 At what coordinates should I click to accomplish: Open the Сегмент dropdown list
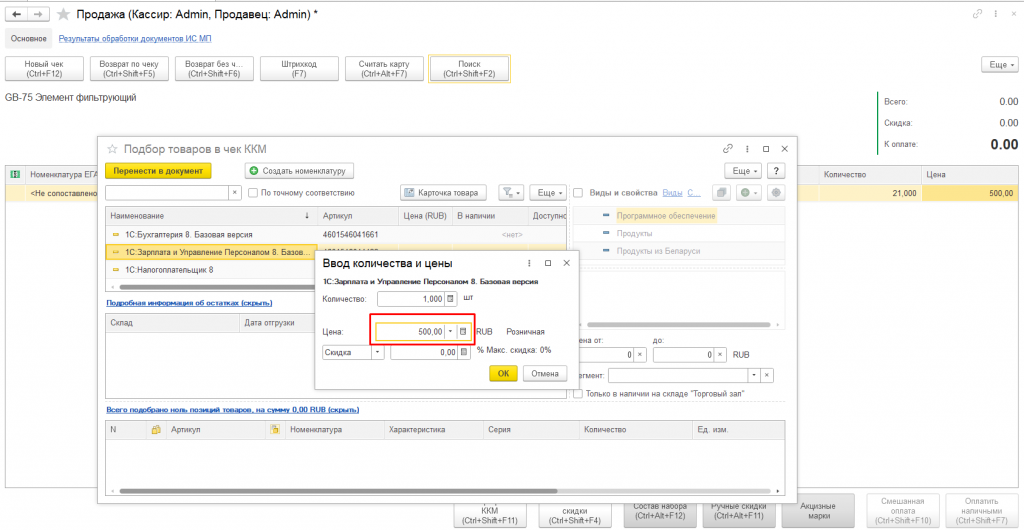point(755,376)
